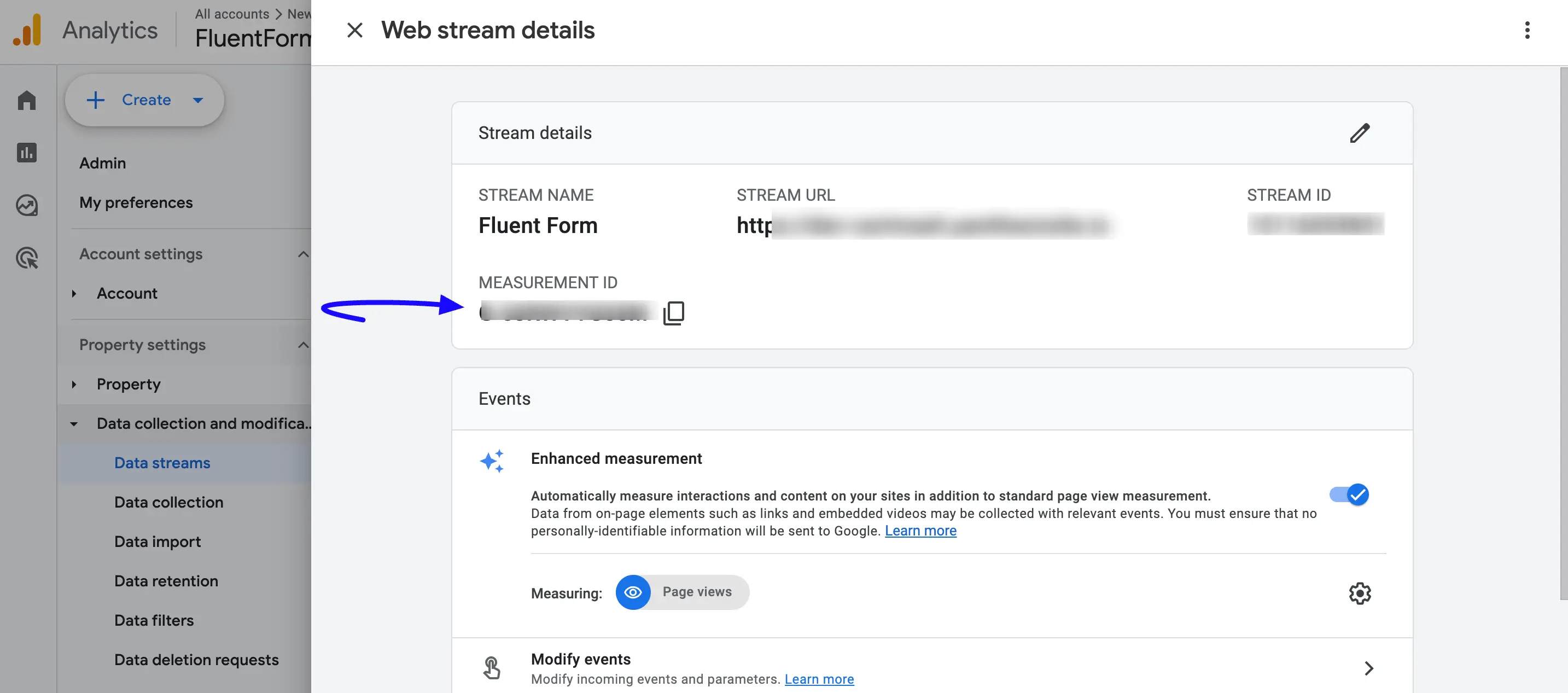1568x693 pixels.
Task: Click the Stream details card heading
Action: coord(534,133)
